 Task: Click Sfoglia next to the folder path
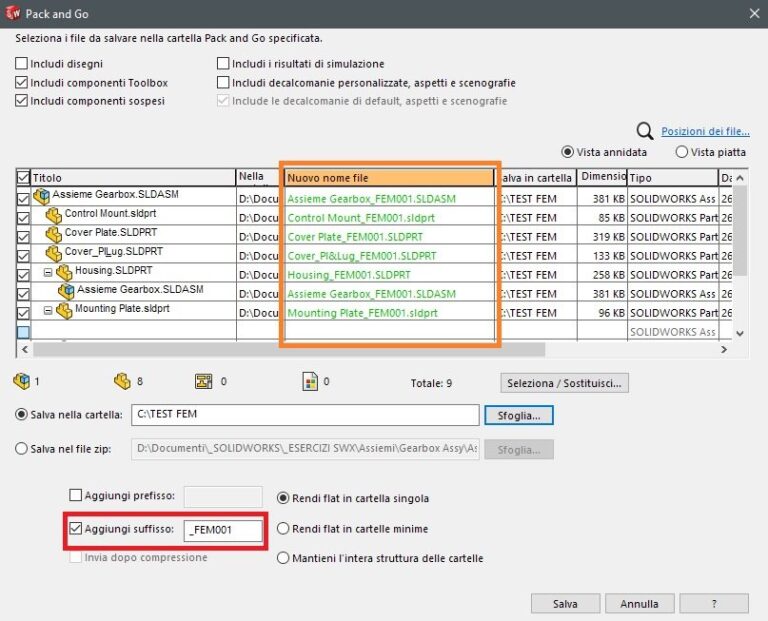tap(519, 415)
